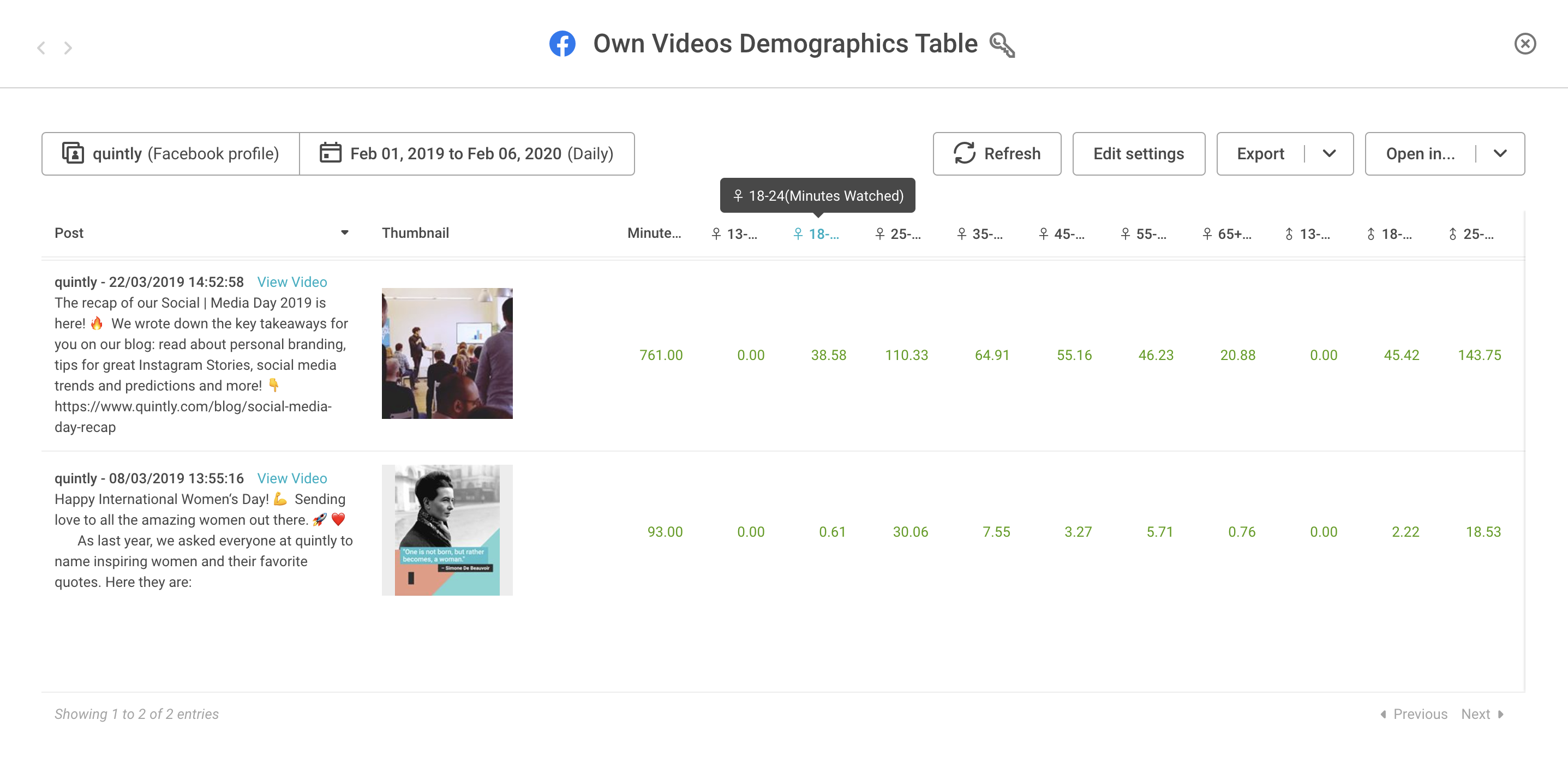Image resolution: width=1568 pixels, height=768 pixels.
Task: Sort by female 45- column header
Action: [1062, 233]
